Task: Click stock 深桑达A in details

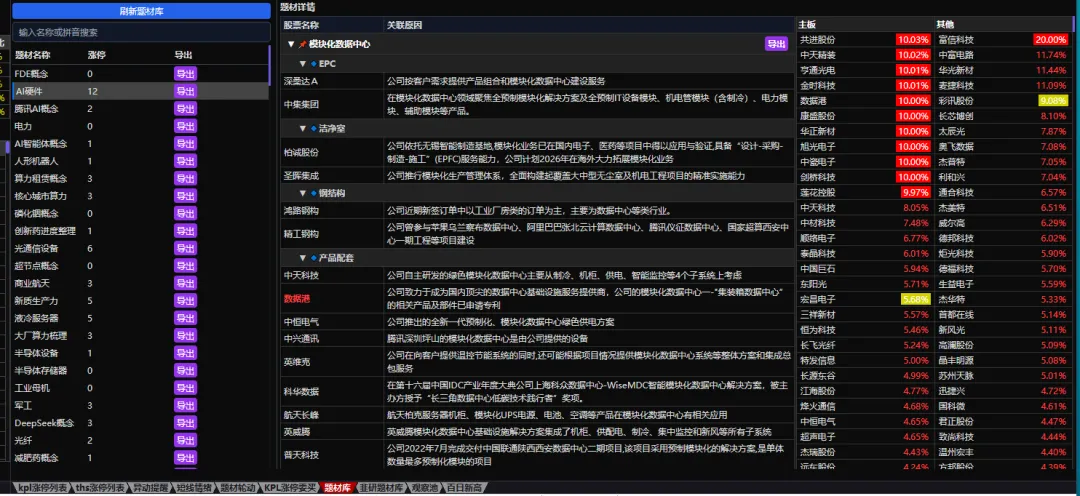Action: pyautogui.click(x=301, y=81)
